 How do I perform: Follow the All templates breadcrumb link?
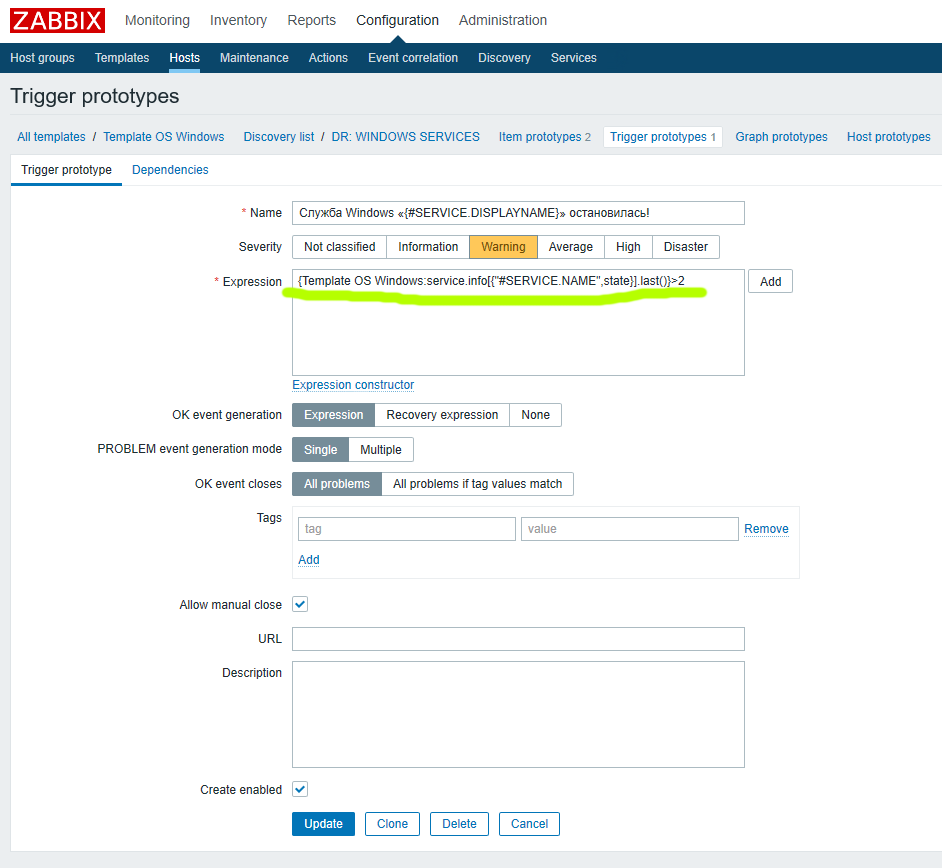(51, 137)
